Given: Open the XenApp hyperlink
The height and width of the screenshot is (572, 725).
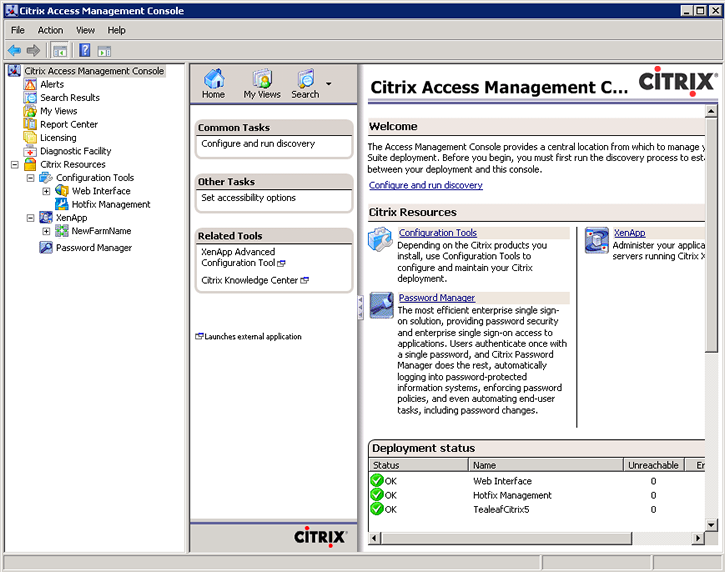Looking at the screenshot, I should coord(629,233).
